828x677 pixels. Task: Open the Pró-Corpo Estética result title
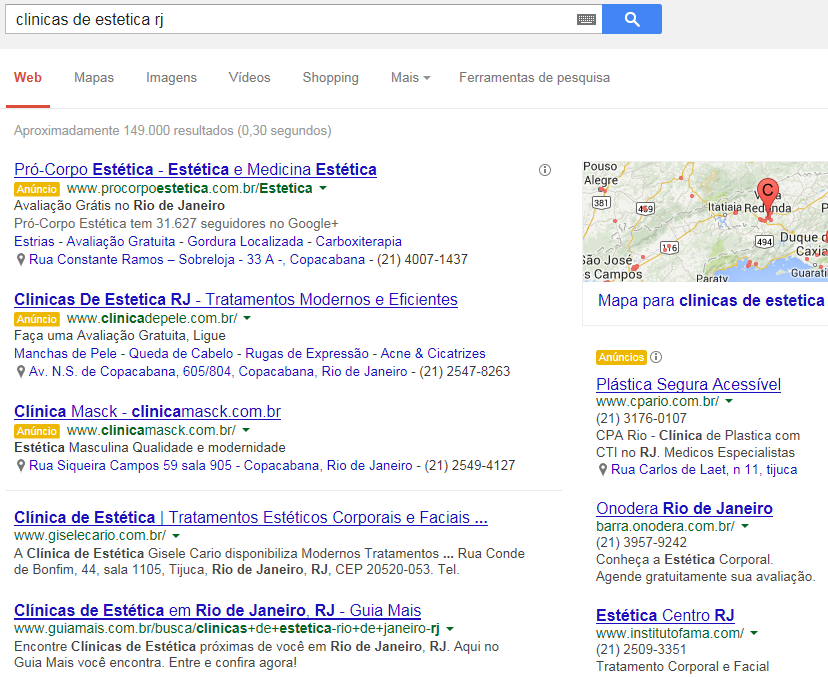(195, 170)
